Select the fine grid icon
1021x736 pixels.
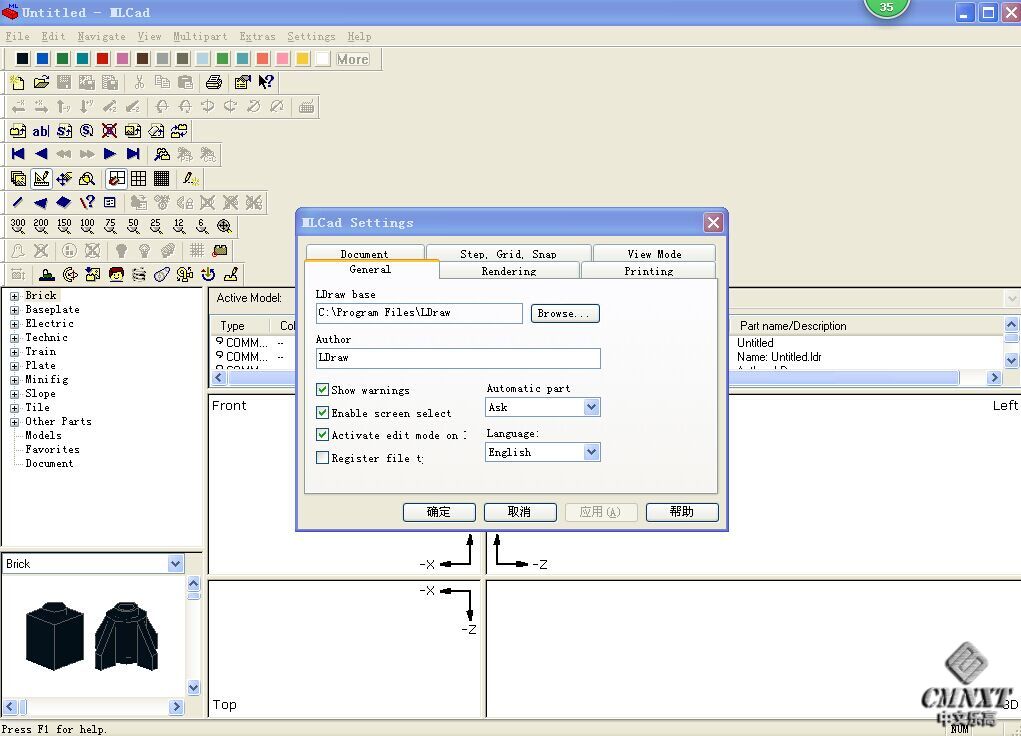point(161,178)
